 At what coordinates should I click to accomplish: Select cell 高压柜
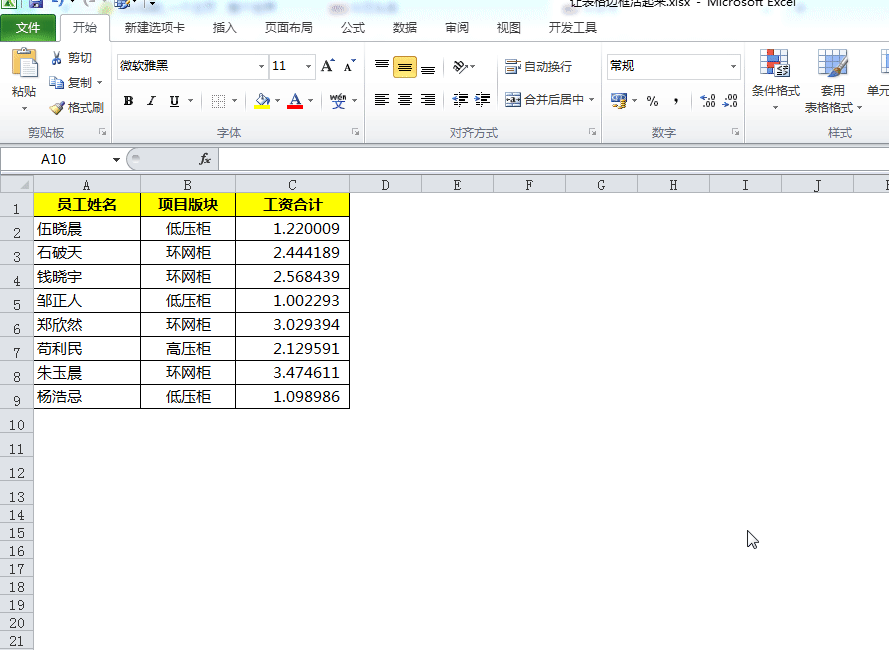pyautogui.click(x=188, y=349)
